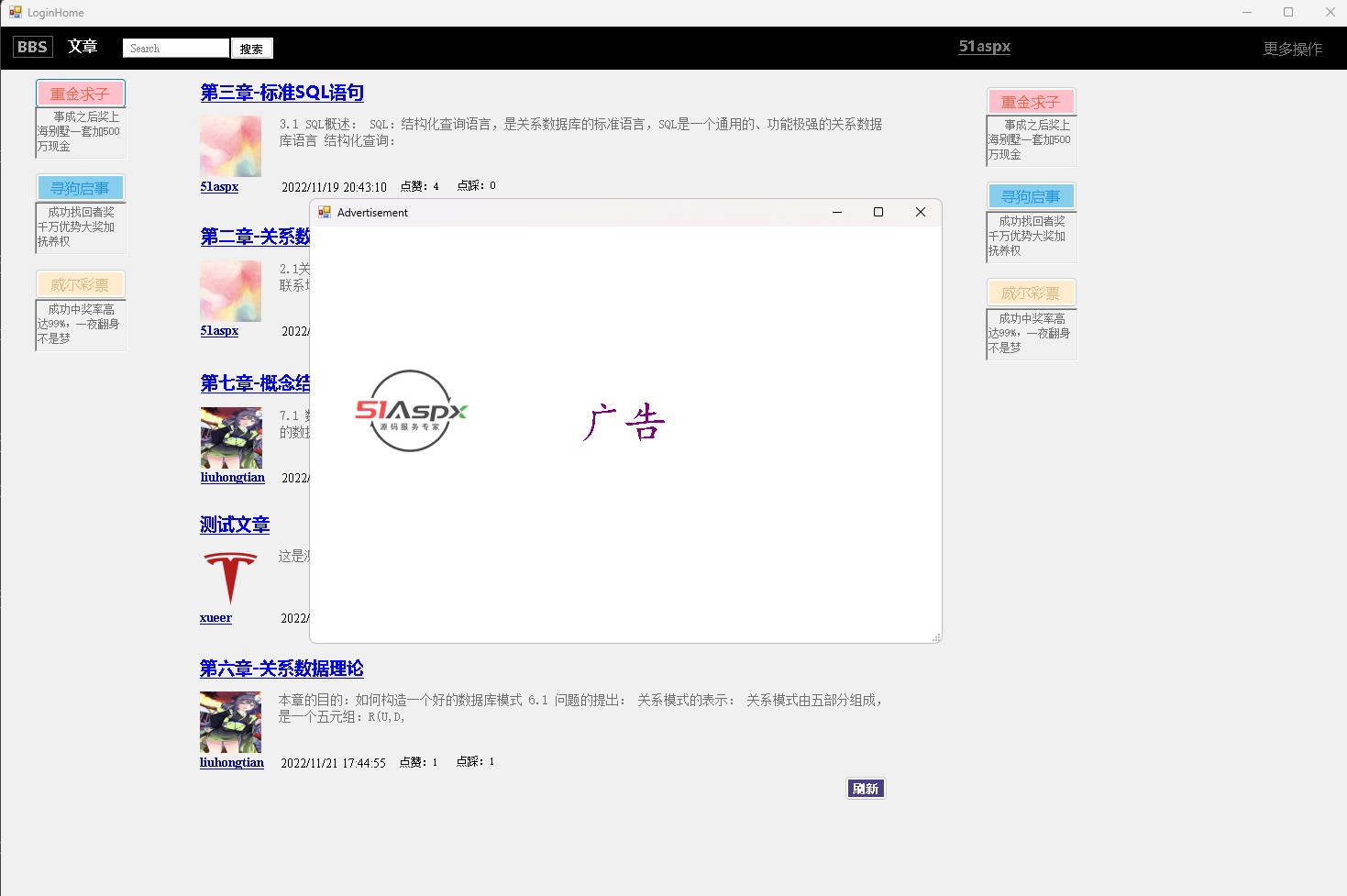Click summary text of 第六章 article
Screen dimensions: 1347x896
[x=581, y=708]
